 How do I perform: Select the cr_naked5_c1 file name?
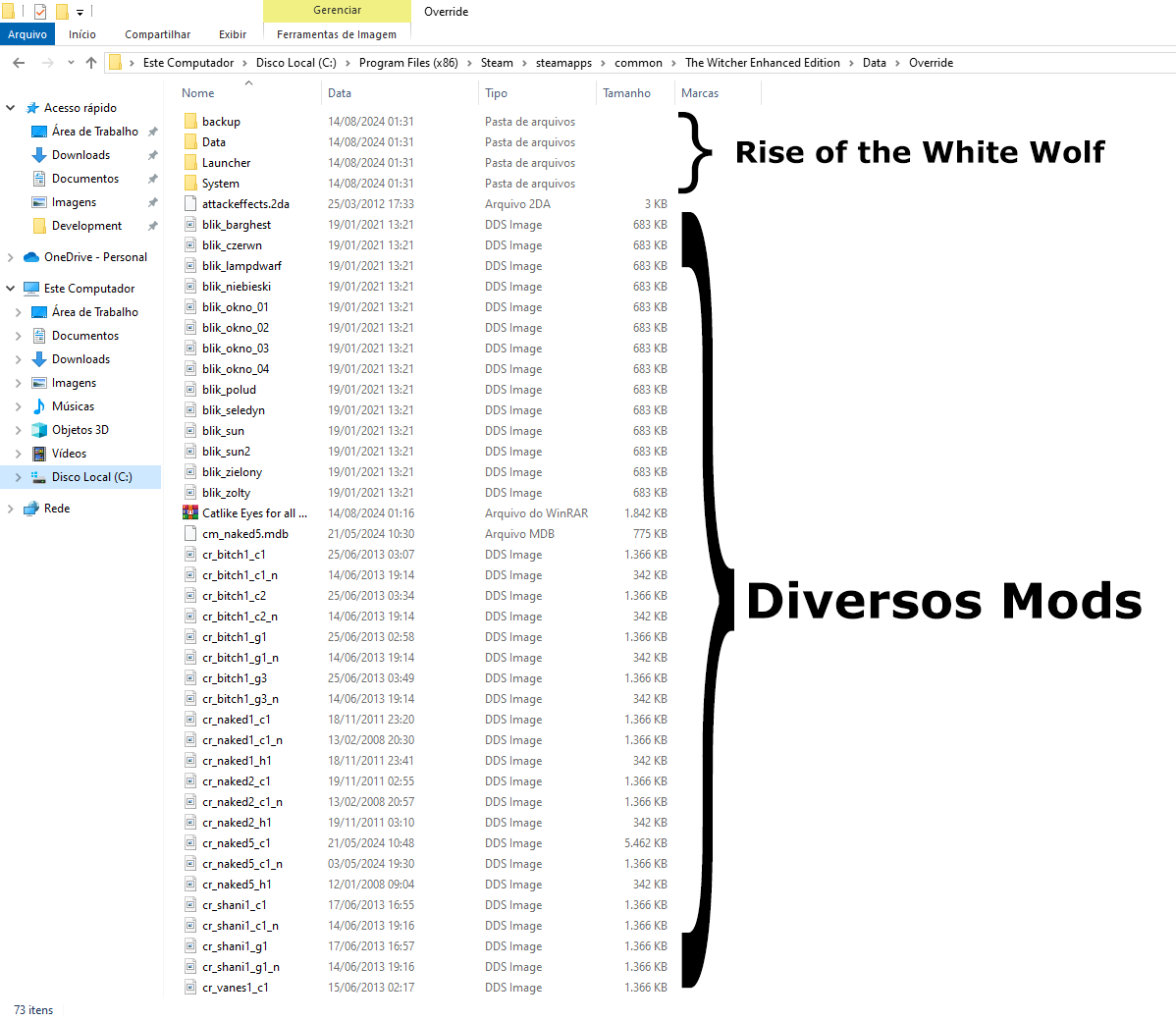pyautogui.click(x=237, y=843)
